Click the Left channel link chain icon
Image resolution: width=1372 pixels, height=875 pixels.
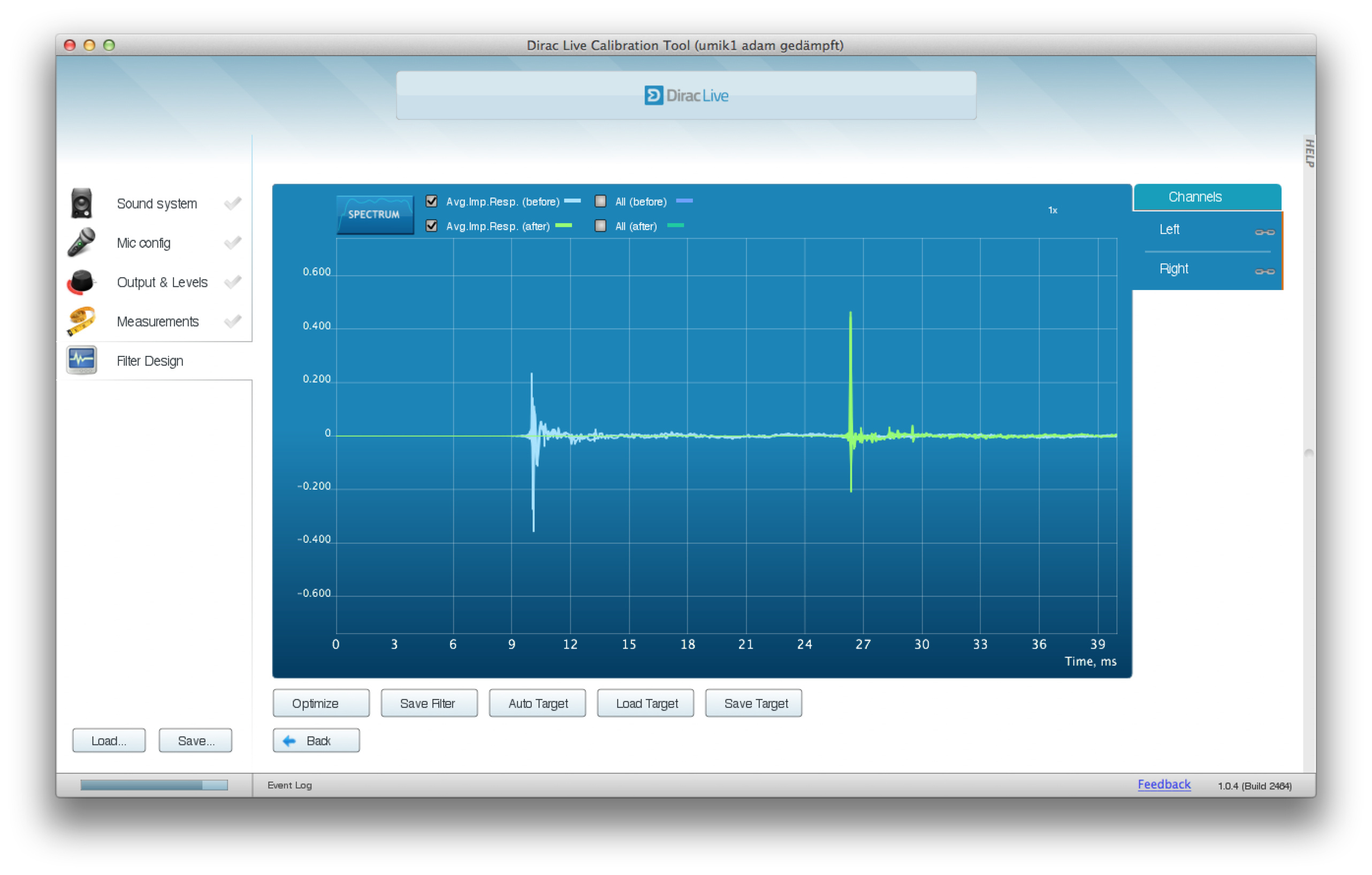1264,232
